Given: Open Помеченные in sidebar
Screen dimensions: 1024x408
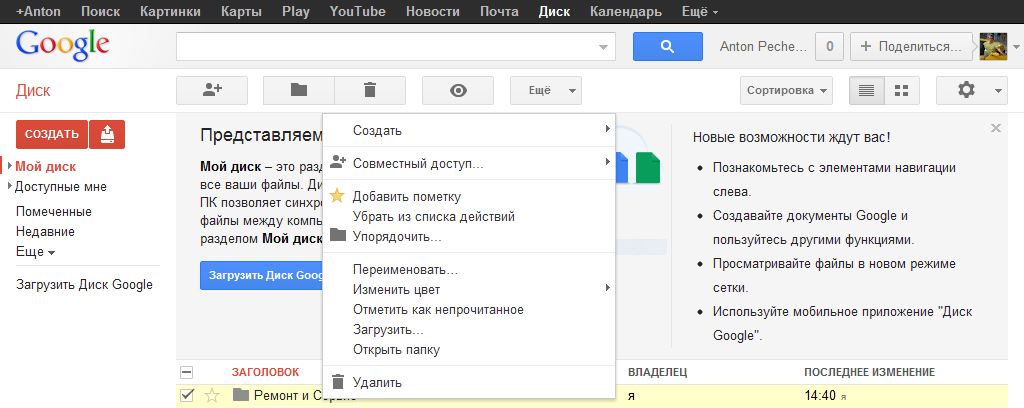Looking at the screenshot, I should [54, 212].
